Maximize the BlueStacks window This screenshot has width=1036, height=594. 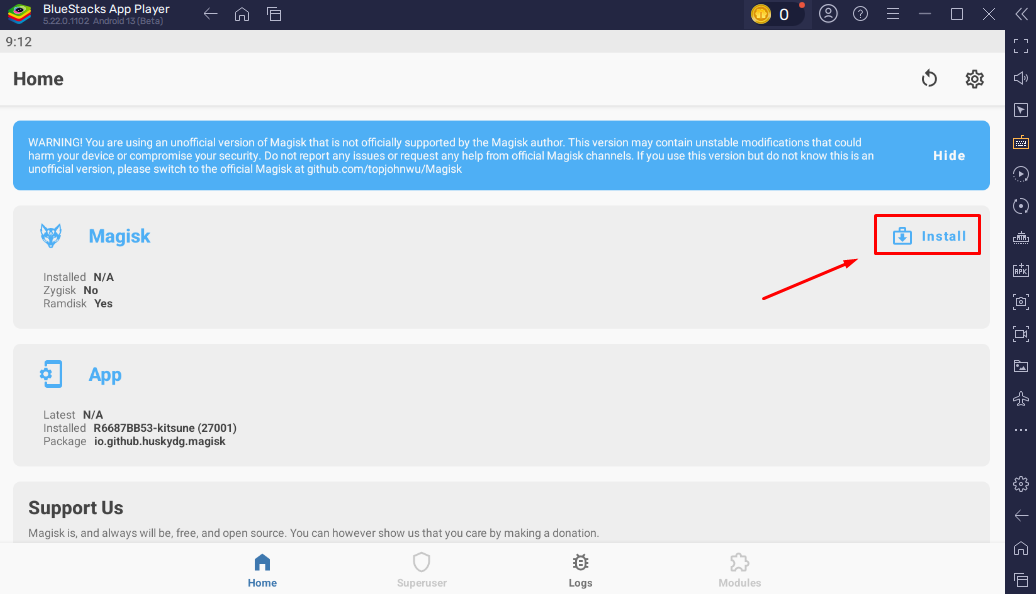(957, 14)
